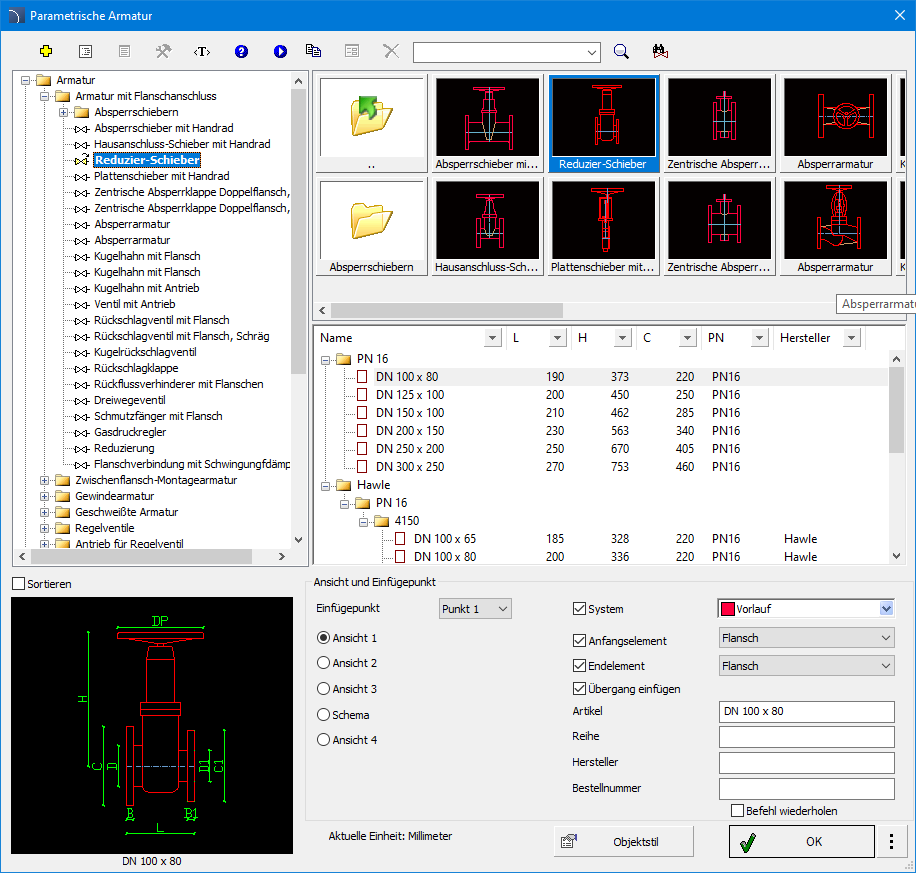This screenshot has width=916, height=873.
Task: Click the hammer and wrench tools icon
Action: pyautogui.click(x=163, y=51)
